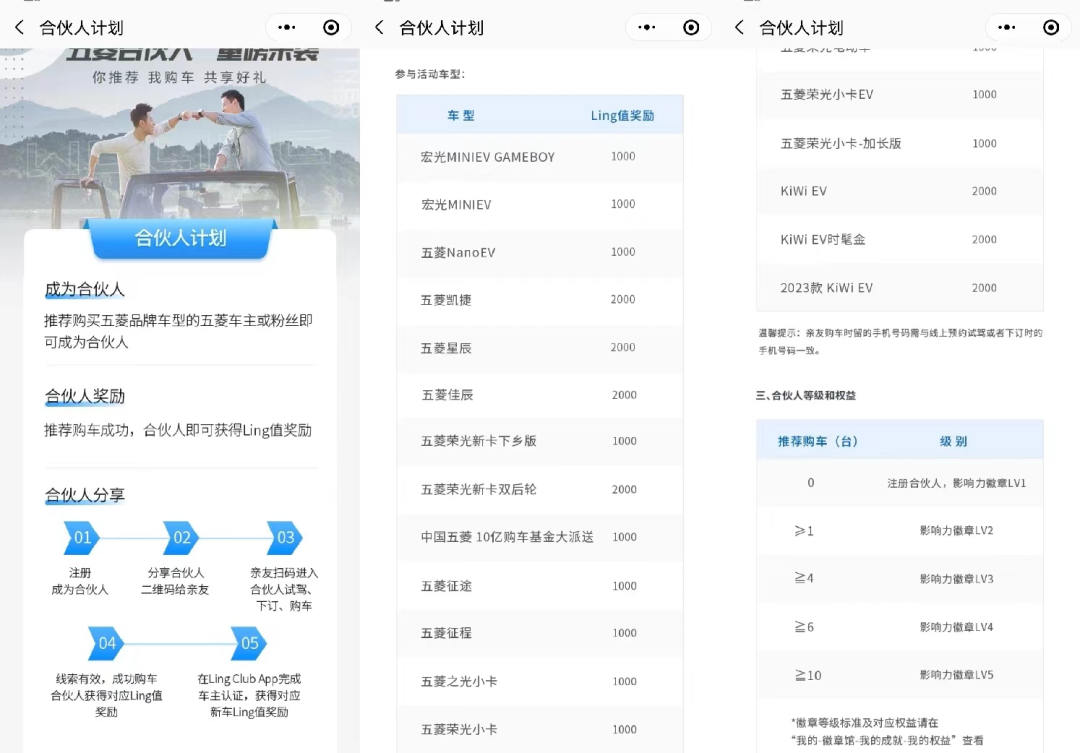This screenshot has width=1080, height=753.
Task: Click the 成为合伙人 underlined heading
Action: (85, 289)
